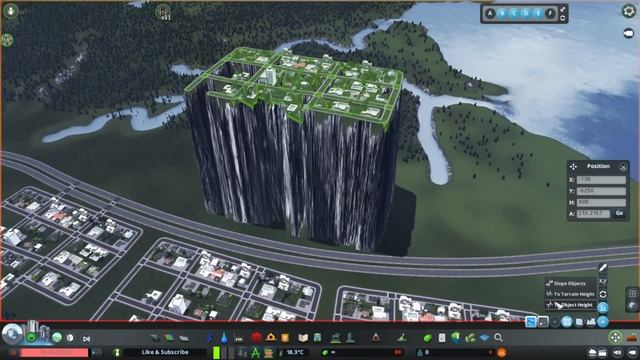The width and height of the screenshot is (640, 360).
Task: Open the Parks and Decoration menu
Action: [336, 338]
